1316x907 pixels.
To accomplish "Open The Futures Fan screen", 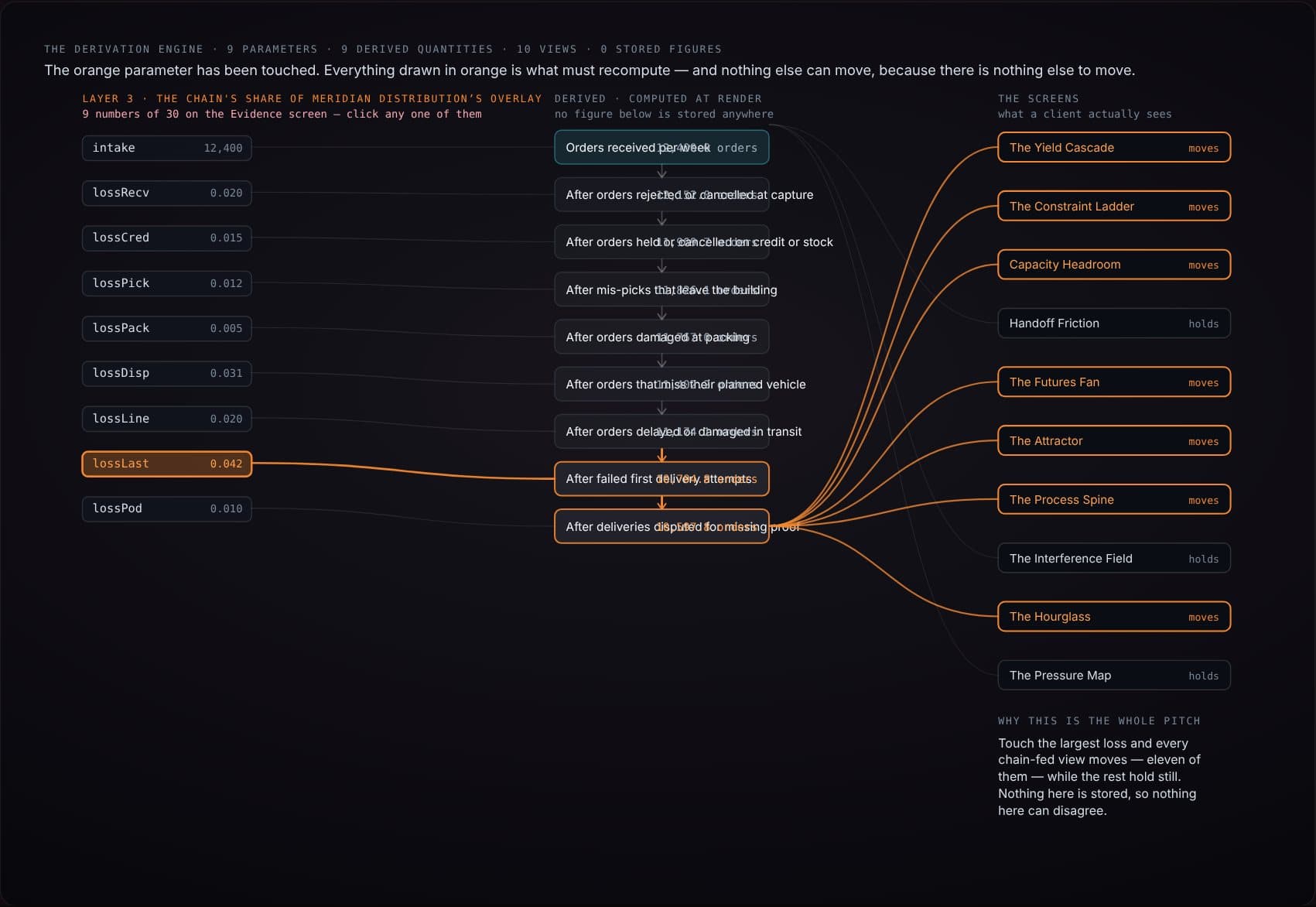I will coord(1114,382).
